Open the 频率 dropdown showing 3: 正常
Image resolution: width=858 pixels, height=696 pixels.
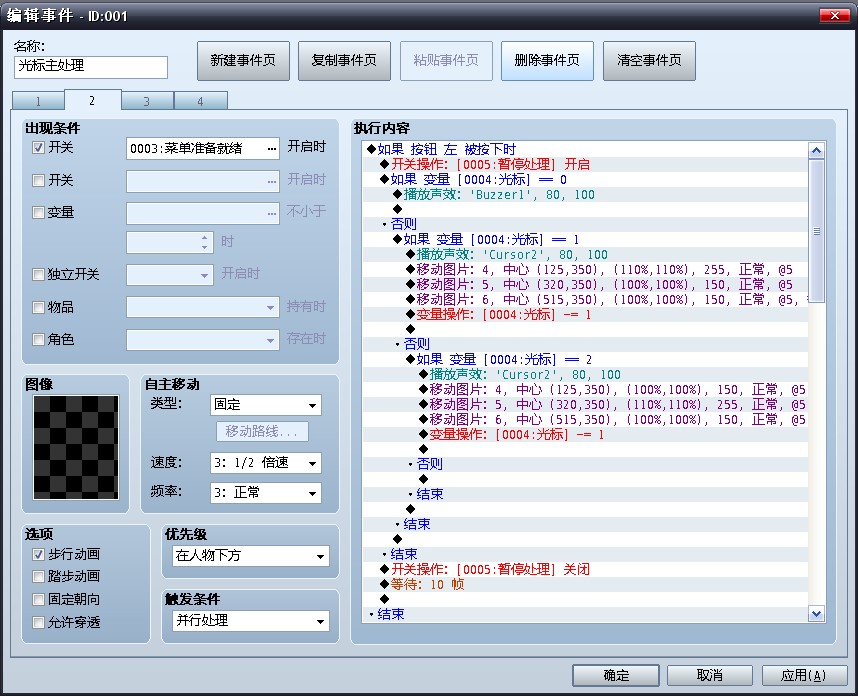point(265,493)
